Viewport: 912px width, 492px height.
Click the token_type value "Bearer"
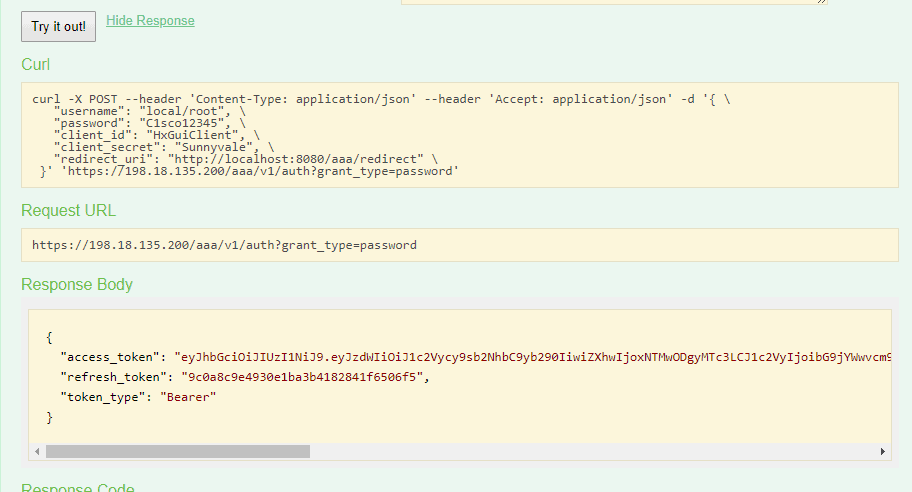tap(188, 397)
